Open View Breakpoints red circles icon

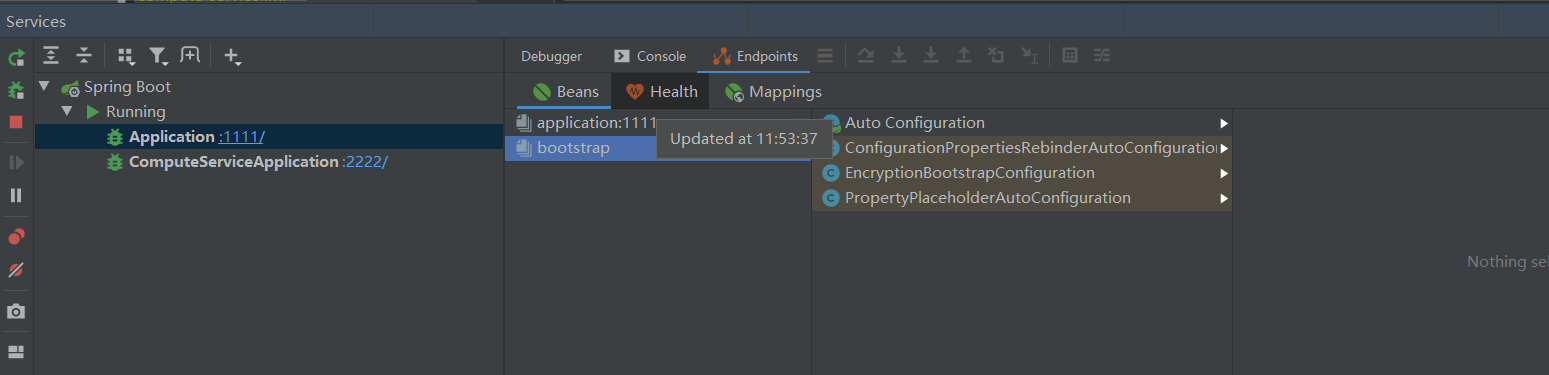tap(16, 237)
